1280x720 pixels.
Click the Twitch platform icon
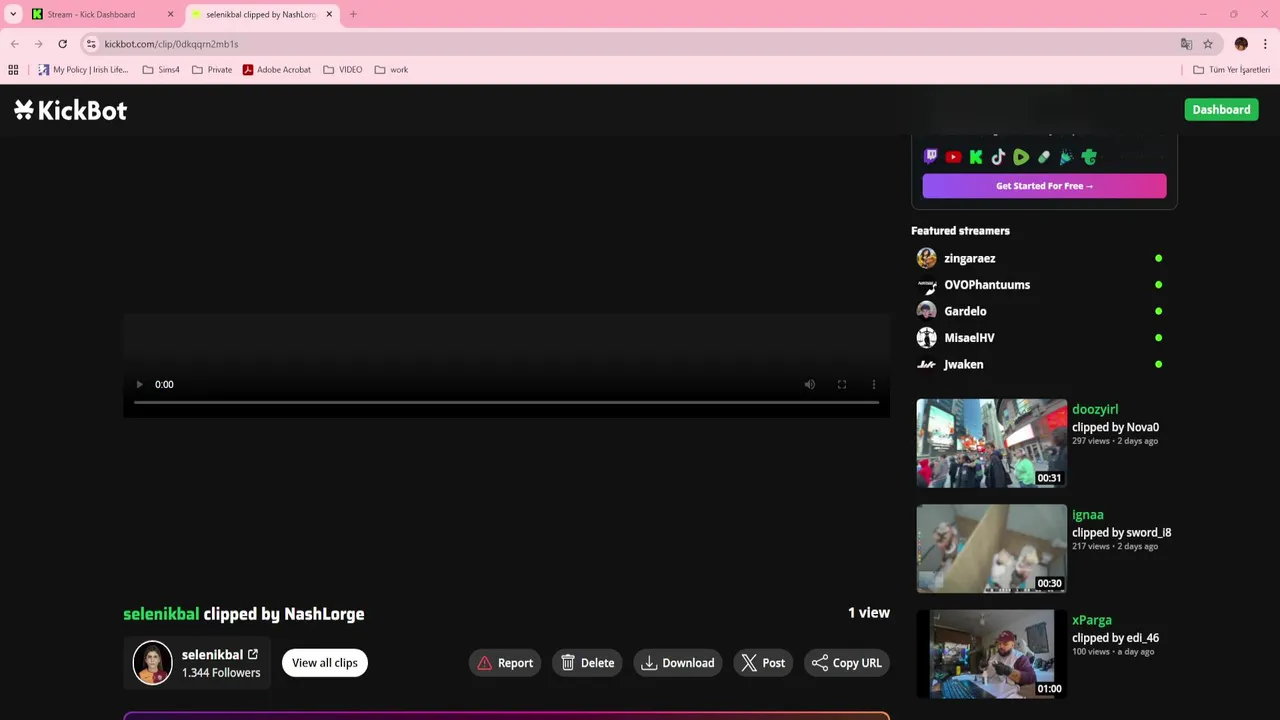[x=931, y=157]
